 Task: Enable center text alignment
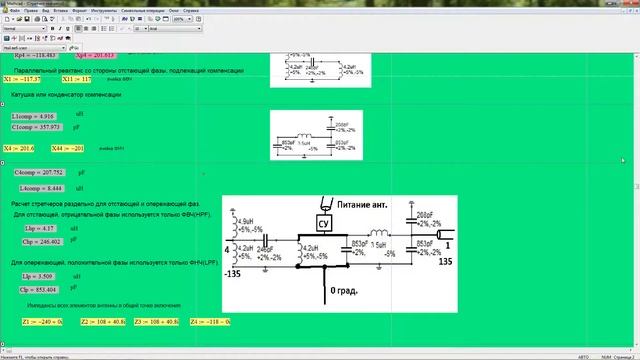pyautogui.click(x=86, y=29)
